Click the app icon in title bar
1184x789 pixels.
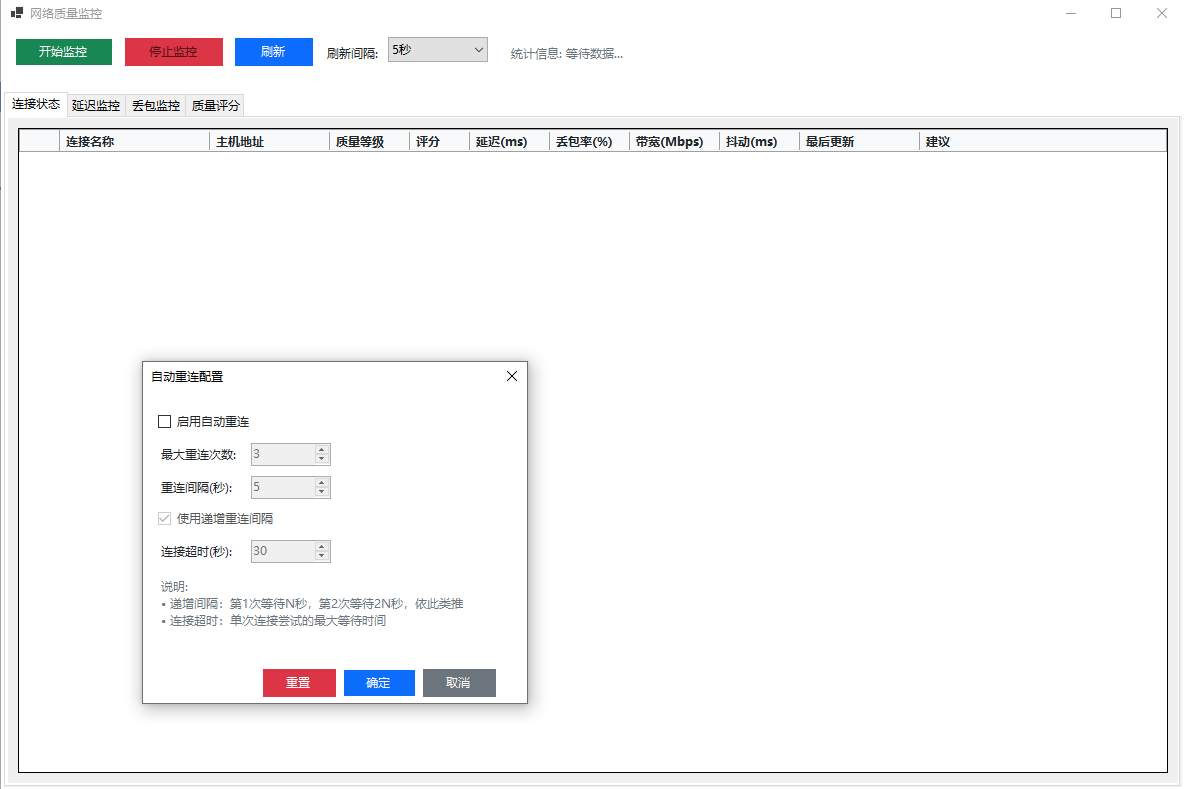point(17,13)
